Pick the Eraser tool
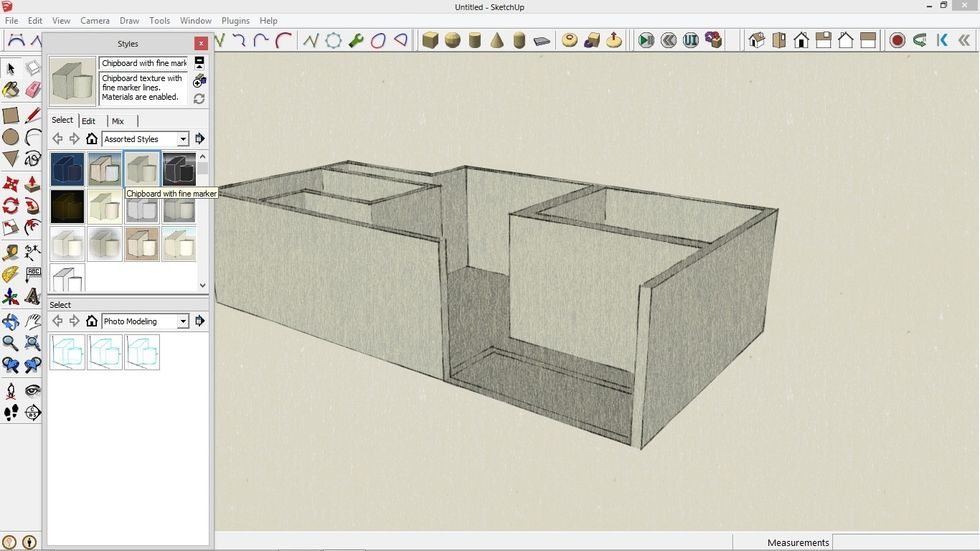The width and height of the screenshot is (980, 551). (33, 90)
